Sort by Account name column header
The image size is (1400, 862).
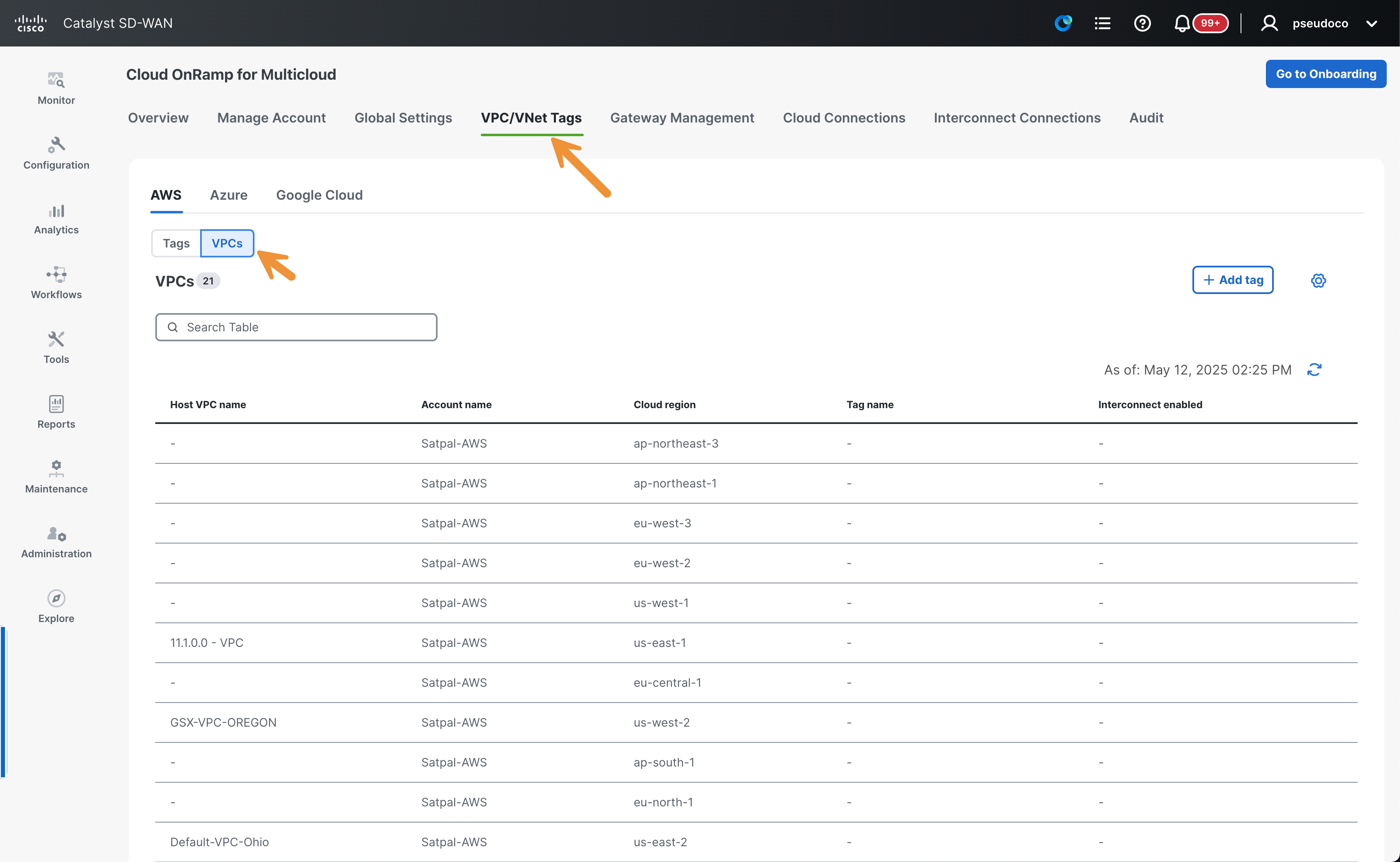coord(456,405)
